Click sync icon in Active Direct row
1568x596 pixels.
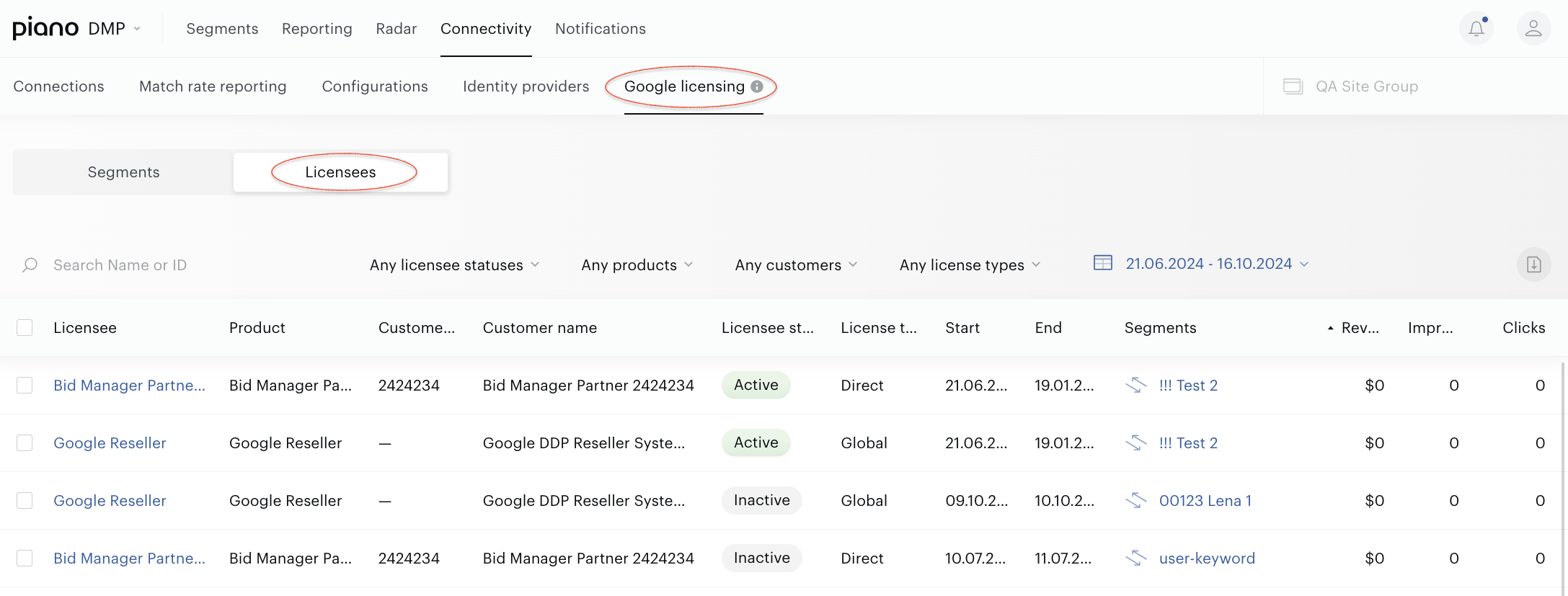coord(1135,385)
